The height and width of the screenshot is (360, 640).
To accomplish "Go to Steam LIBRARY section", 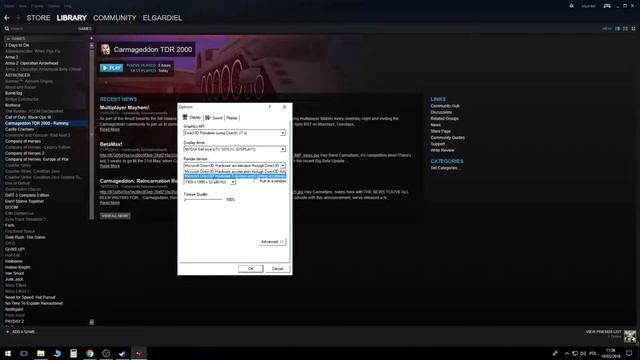I will [x=72, y=18].
